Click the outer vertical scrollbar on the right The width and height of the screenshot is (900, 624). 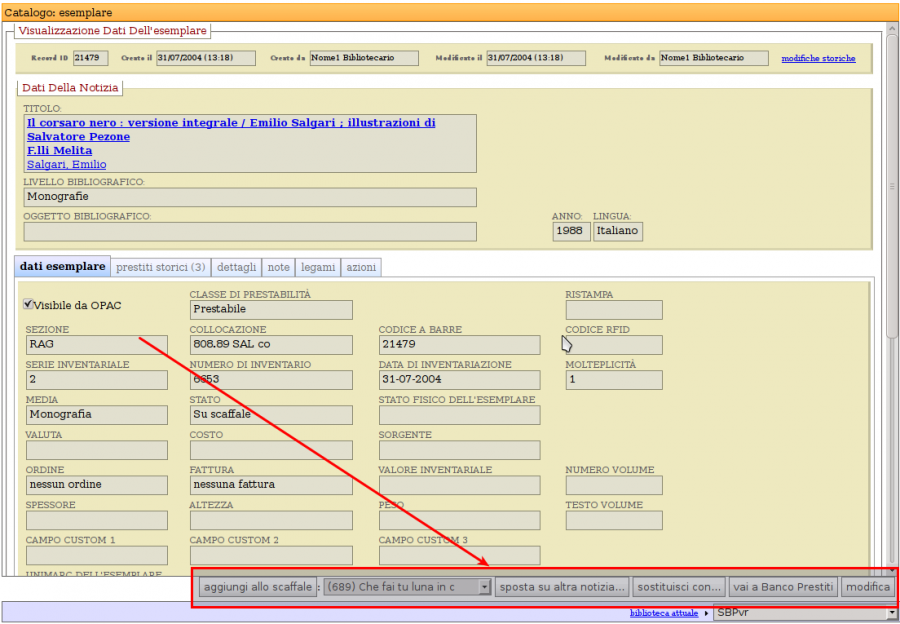pyautogui.click(x=892, y=300)
